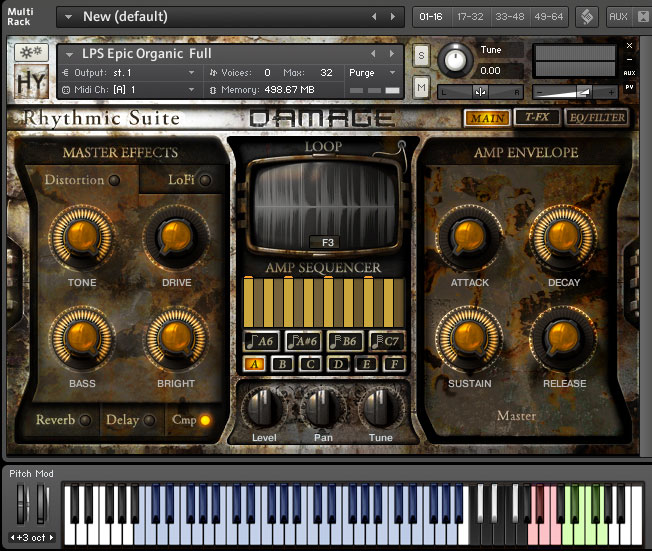Screen dimensions: 652x551
Task: Solo the instrument with S button
Action: point(421,55)
